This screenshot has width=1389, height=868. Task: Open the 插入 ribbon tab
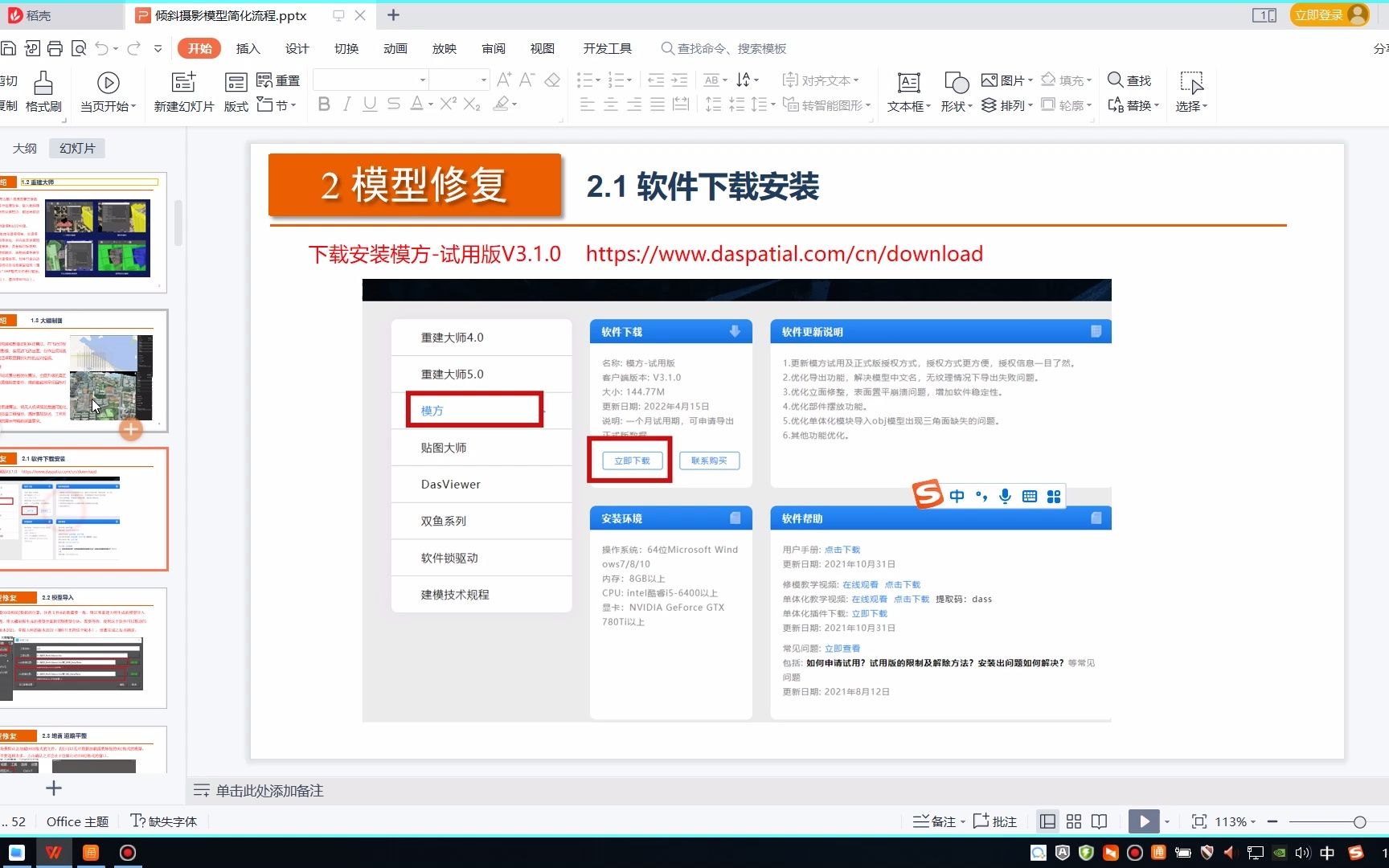tap(248, 48)
